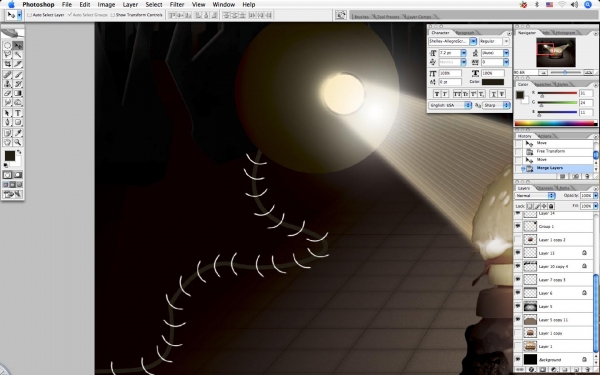Image resolution: width=600 pixels, height=375 pixels.
Task: Select the Path Selection tool
Action: tap(7, 113)
